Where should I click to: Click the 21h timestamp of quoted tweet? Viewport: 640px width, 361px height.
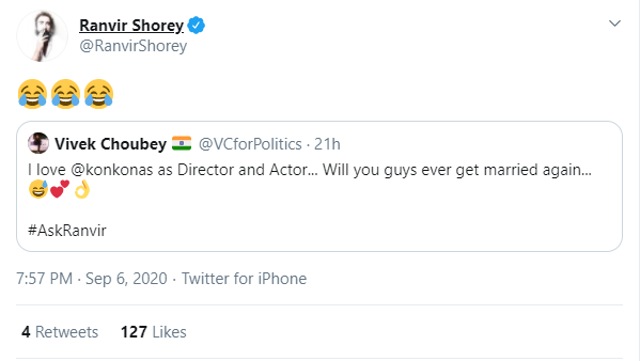coord(327,144)
